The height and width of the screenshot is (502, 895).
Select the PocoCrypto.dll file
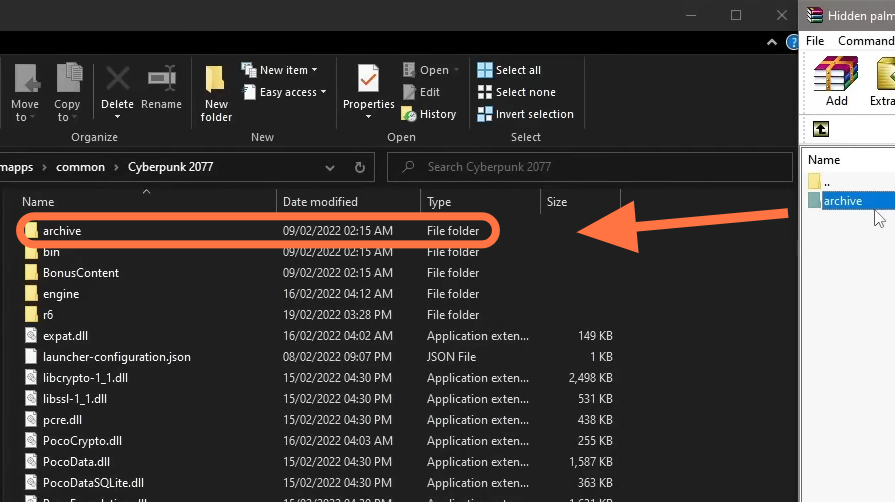[317, 441]
